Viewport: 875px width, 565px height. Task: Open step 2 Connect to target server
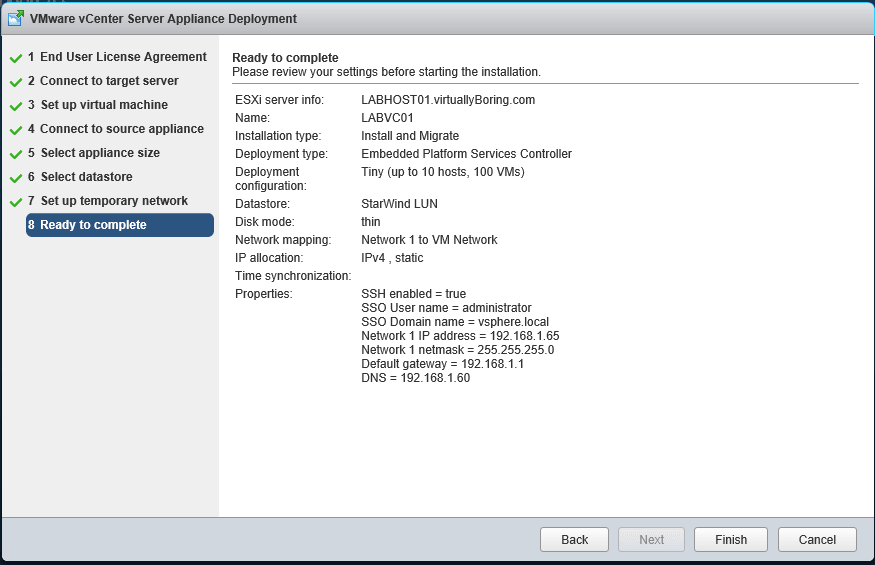[103, 81]
